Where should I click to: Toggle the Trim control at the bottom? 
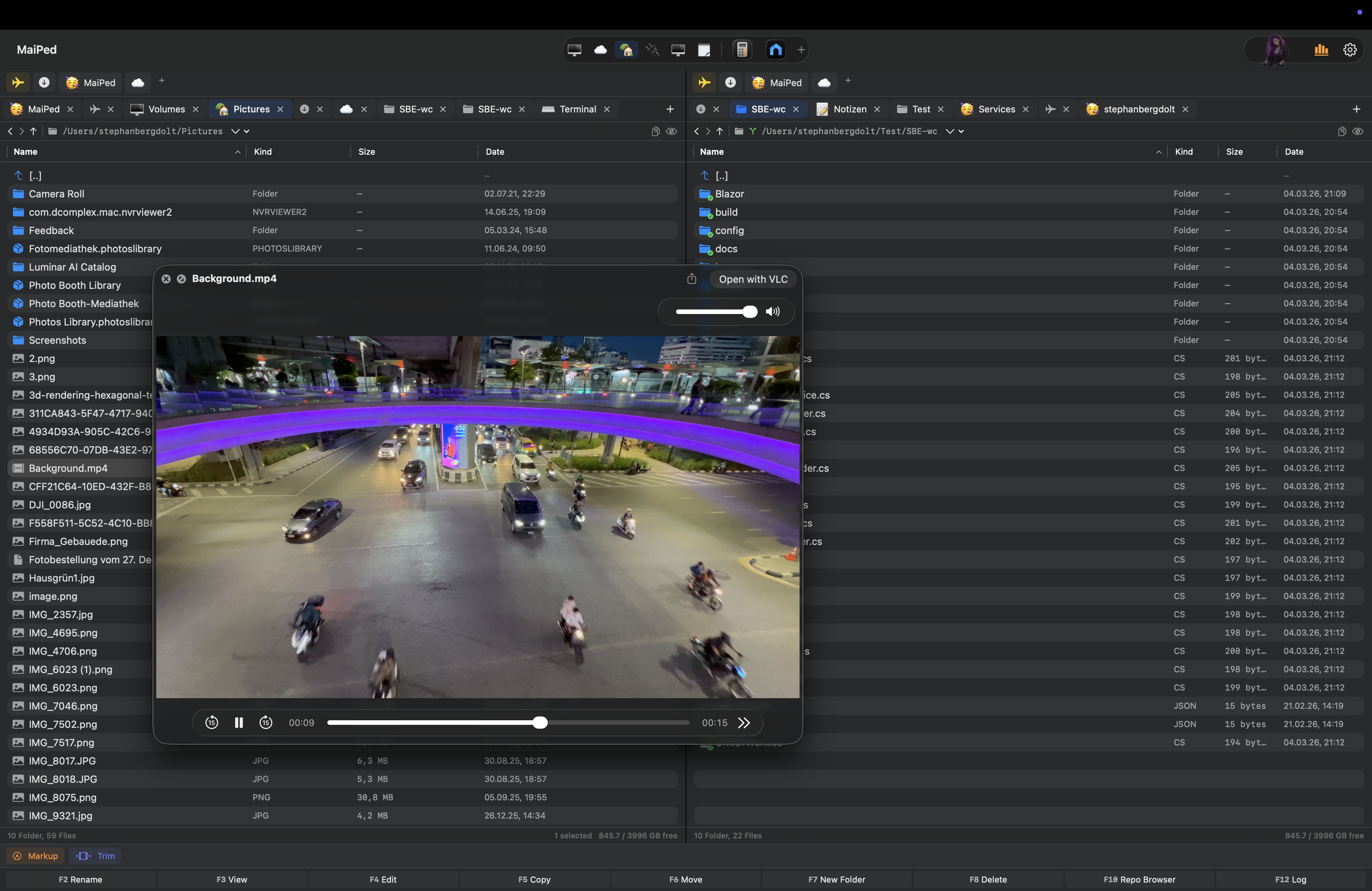pyautogui.click(x=96, y=856)
